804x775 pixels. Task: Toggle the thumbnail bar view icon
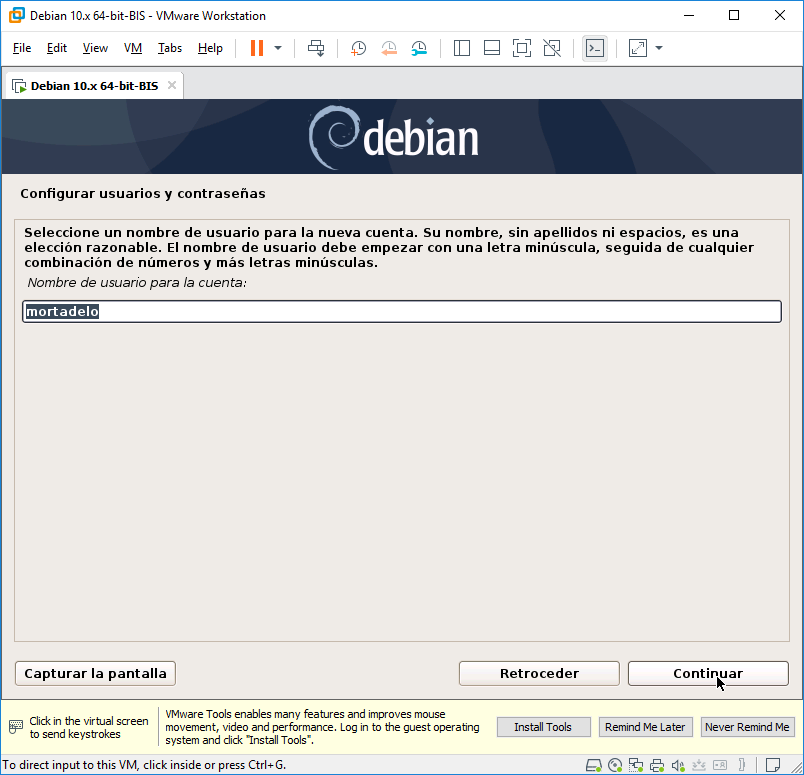[x=492, y=48]
